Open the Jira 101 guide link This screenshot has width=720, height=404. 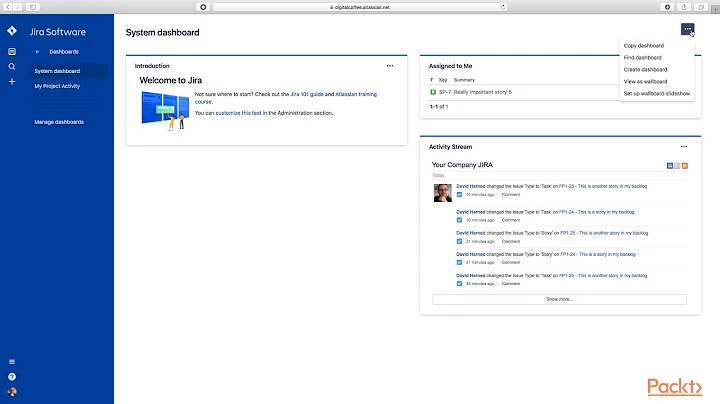(x=307, y=94)
